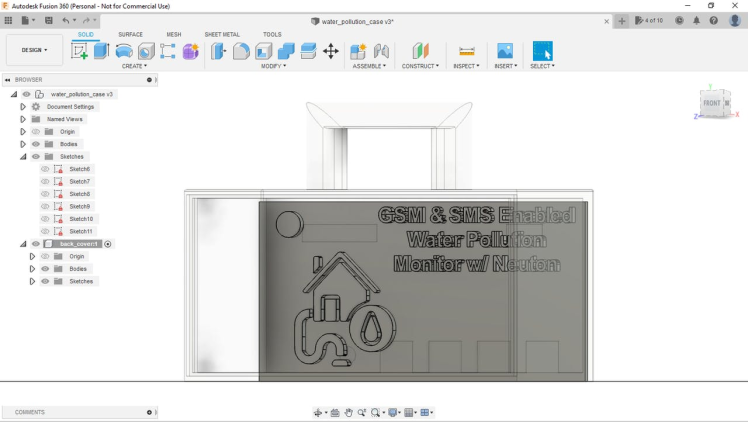This screenshot has width=748, height=422.
Task: Show Sketch10 using its eye icon
Action: click(45, 219)
